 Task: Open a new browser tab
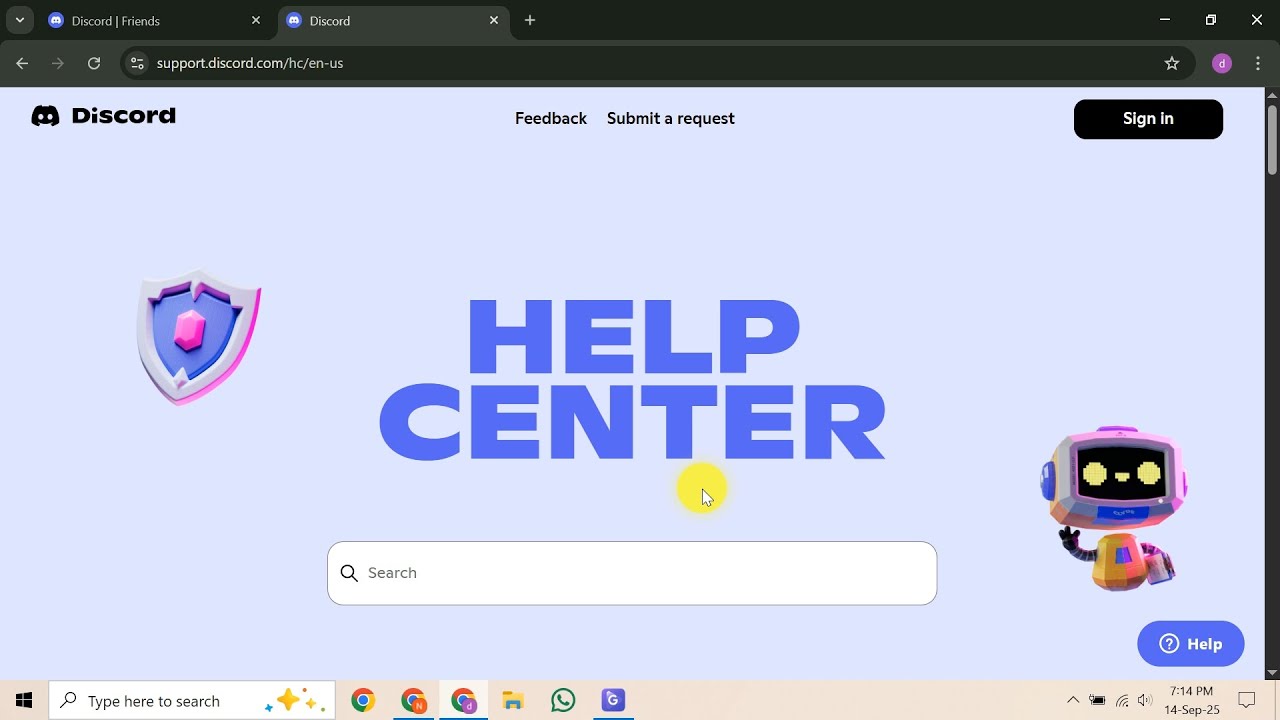530,20
